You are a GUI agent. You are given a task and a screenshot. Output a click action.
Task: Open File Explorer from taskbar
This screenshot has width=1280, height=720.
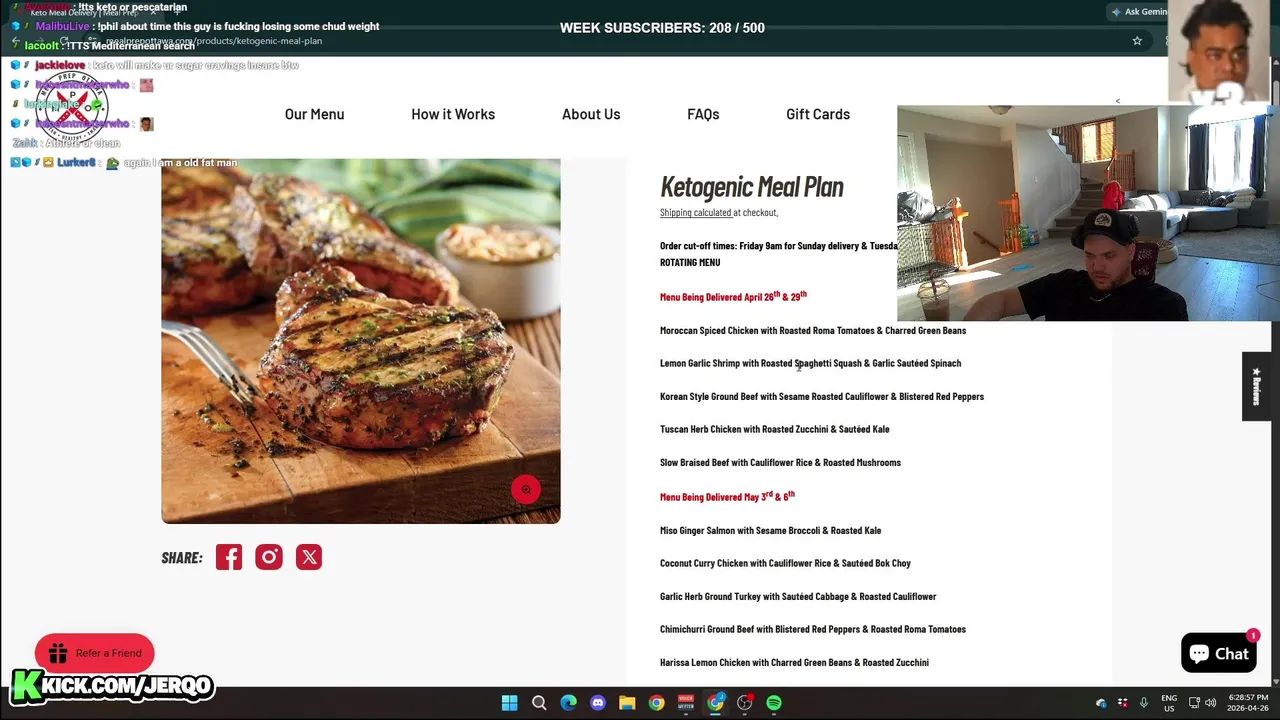coord(627,703)
